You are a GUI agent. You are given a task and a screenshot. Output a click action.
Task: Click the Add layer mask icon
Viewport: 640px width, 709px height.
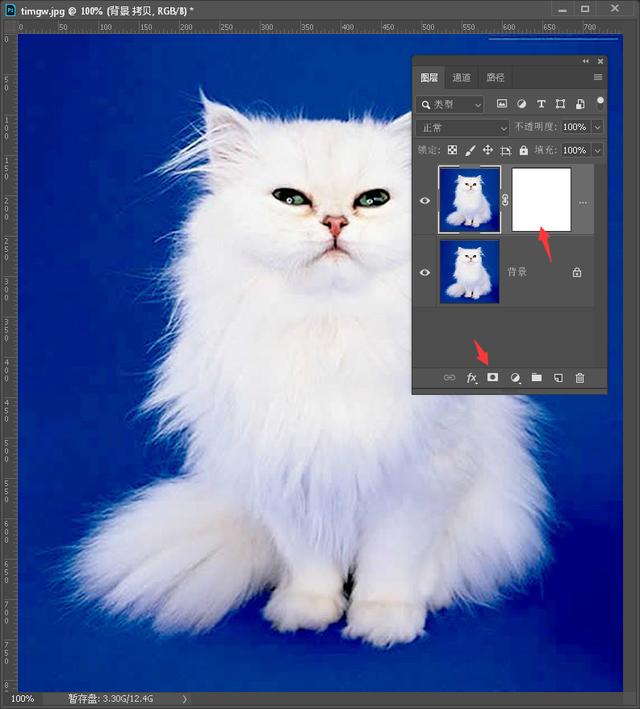click(x=493, y=378)
